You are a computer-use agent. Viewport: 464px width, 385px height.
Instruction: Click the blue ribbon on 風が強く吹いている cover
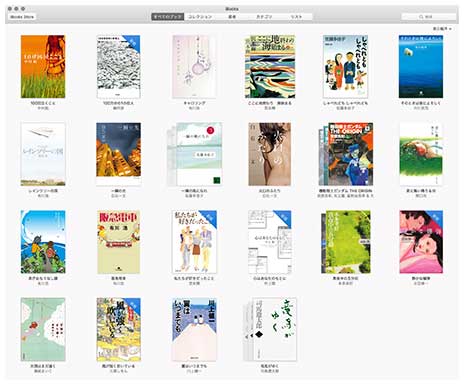133,305
